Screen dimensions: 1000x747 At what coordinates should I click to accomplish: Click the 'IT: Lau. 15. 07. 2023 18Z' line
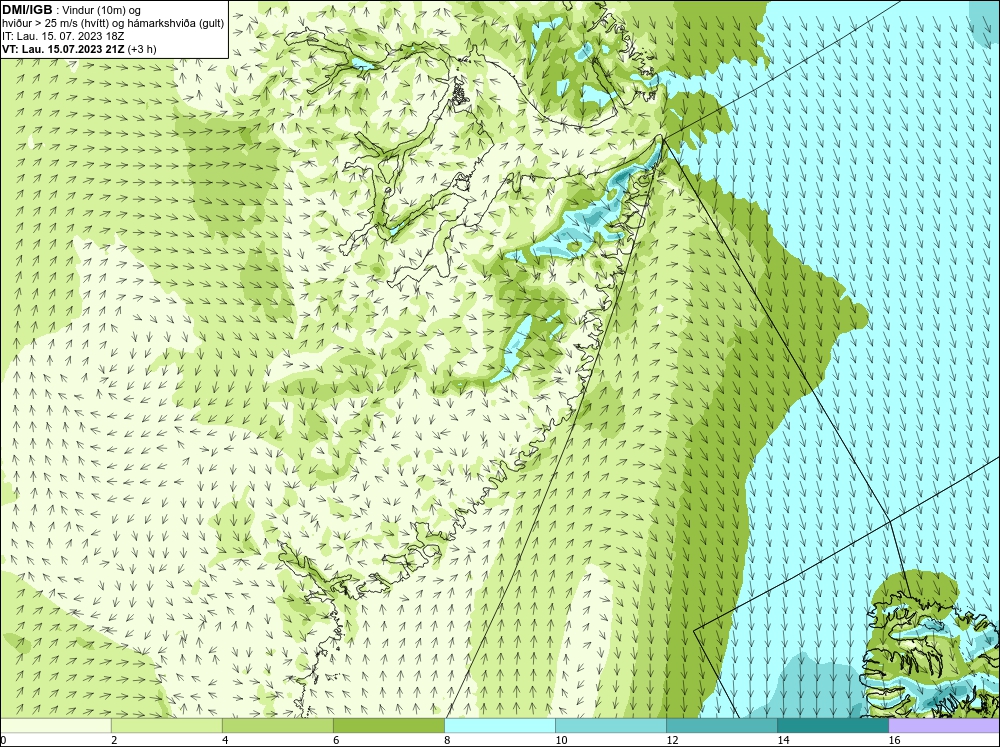coord(63,36)
